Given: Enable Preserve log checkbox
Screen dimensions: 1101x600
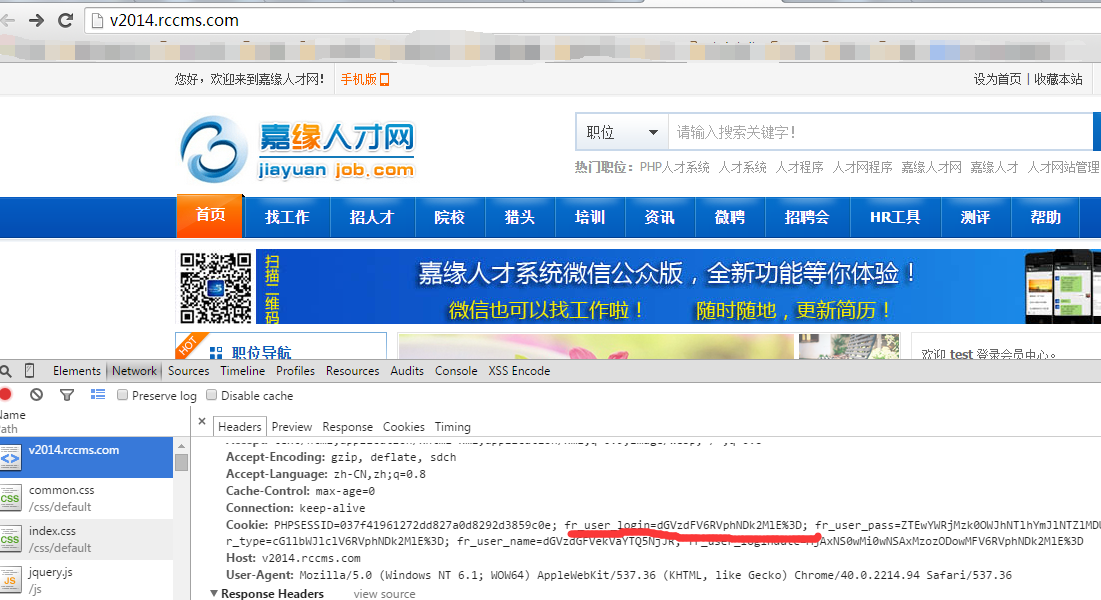Looking at the screenshot, I should coord(122,395).
